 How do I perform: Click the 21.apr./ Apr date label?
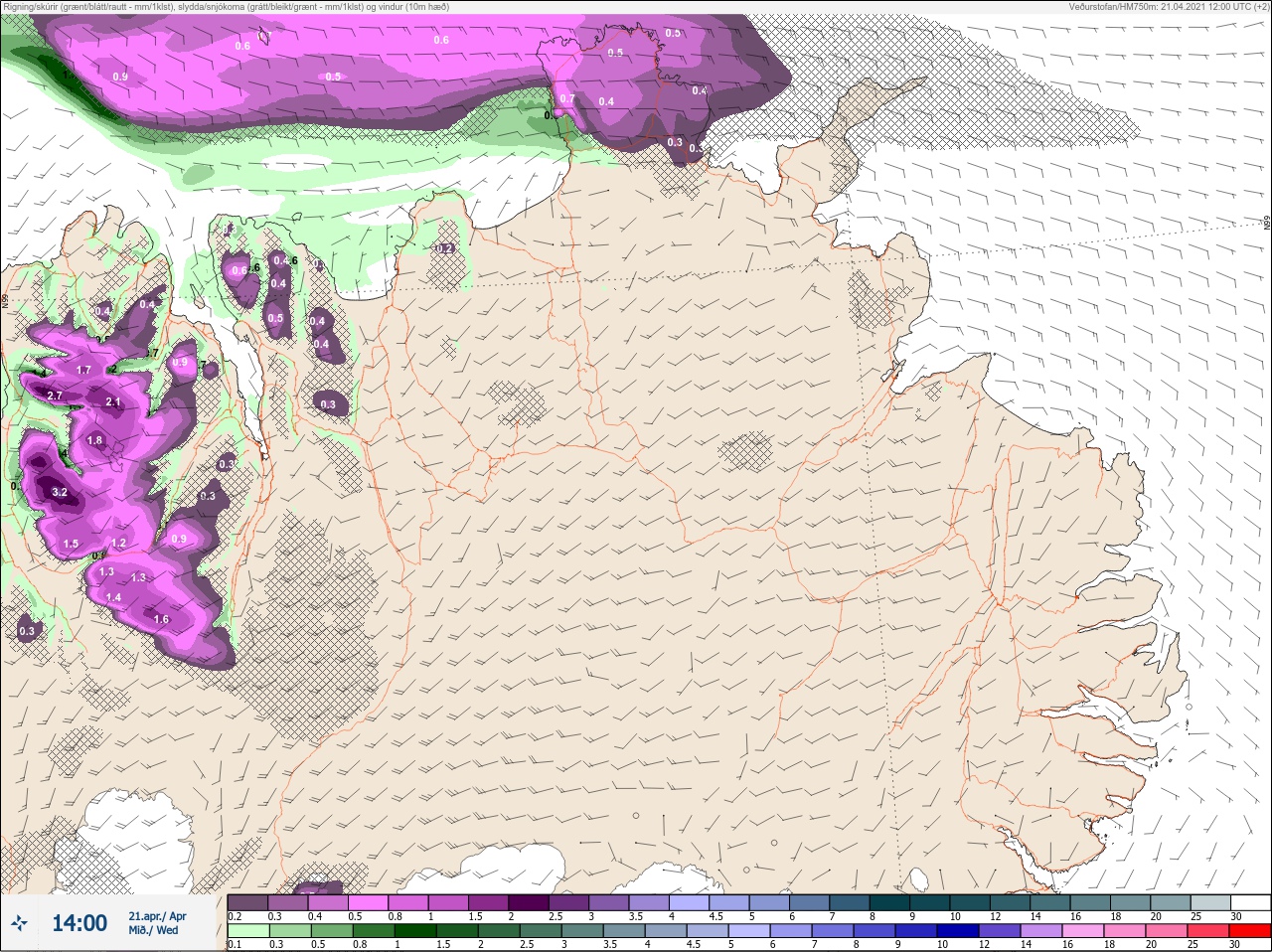pyautogui.click(x=157, y=916)
